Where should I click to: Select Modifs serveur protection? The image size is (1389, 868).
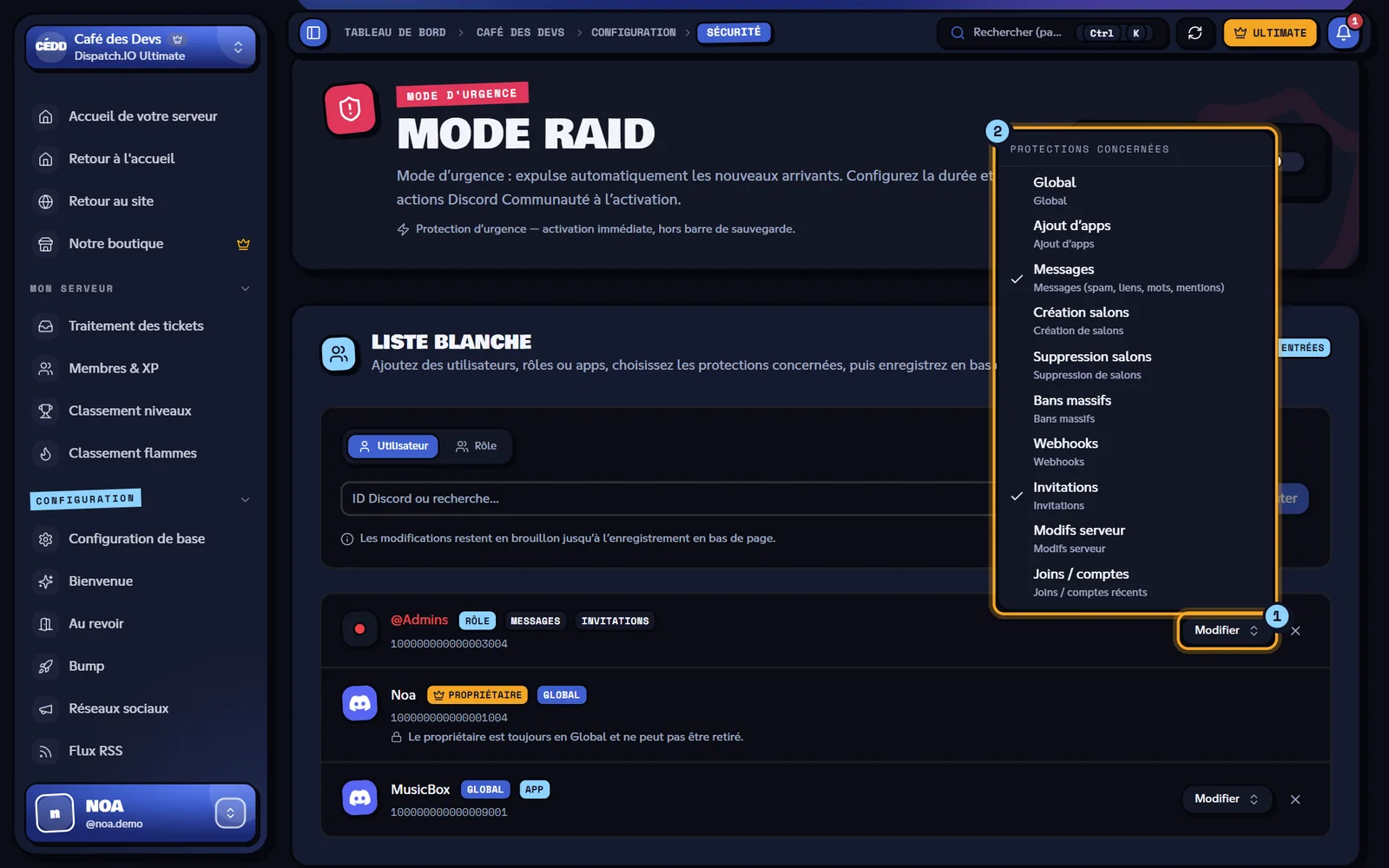pos(1134,539)
